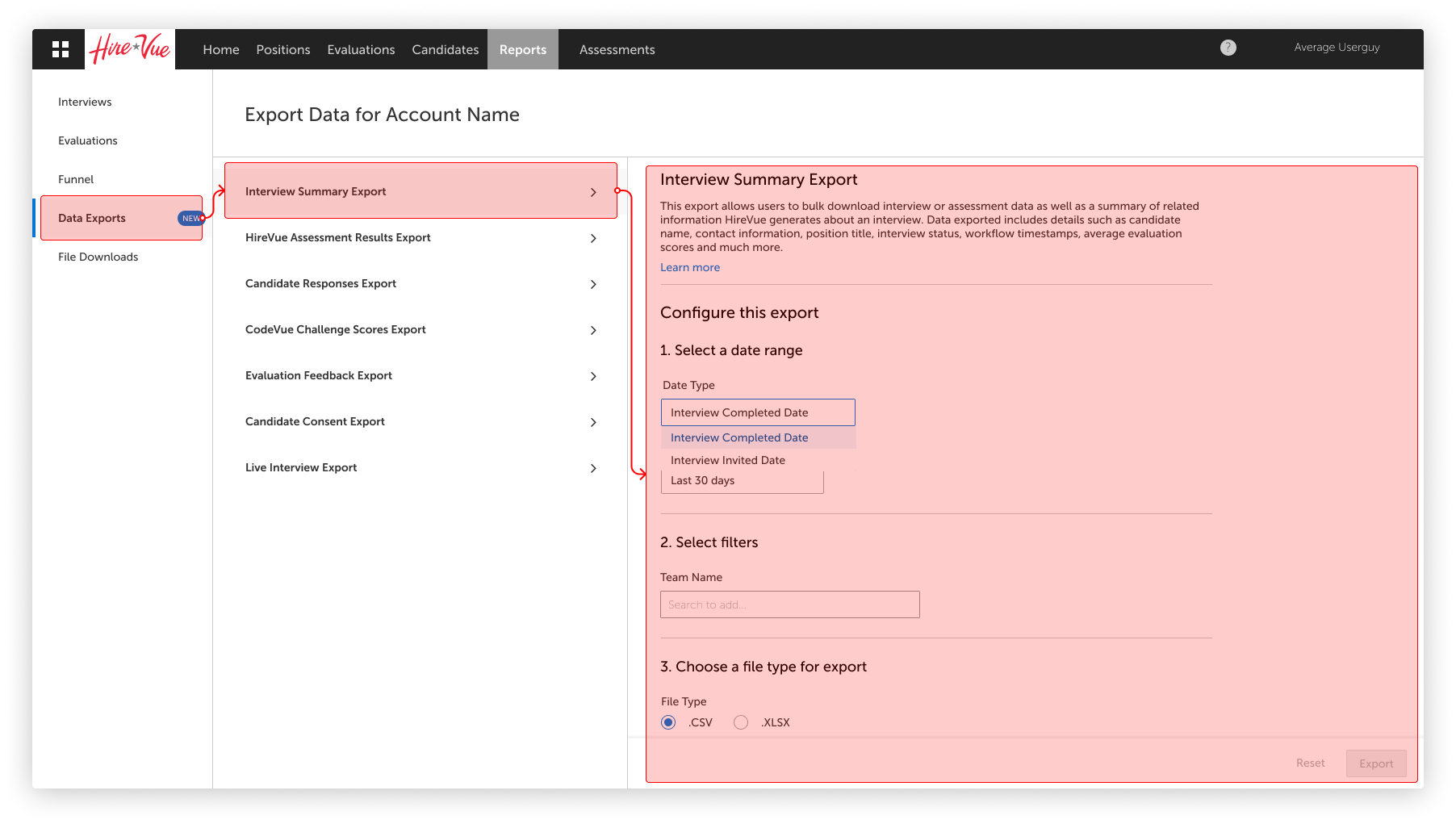The image size is (1456, 824).
Task: Select CodeVue Challenge Scores Export label
Action: point(336,329)
